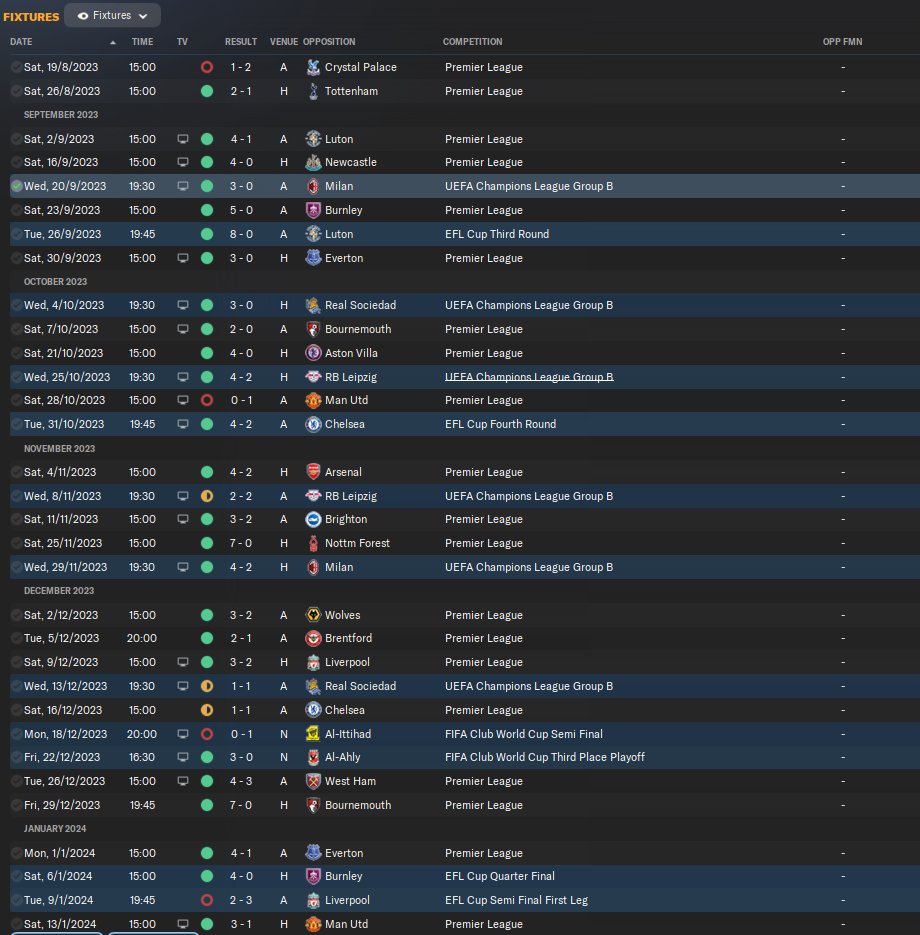Open the 8 - 0 result against Luton
Screen dimensions: 920x935
241,234
